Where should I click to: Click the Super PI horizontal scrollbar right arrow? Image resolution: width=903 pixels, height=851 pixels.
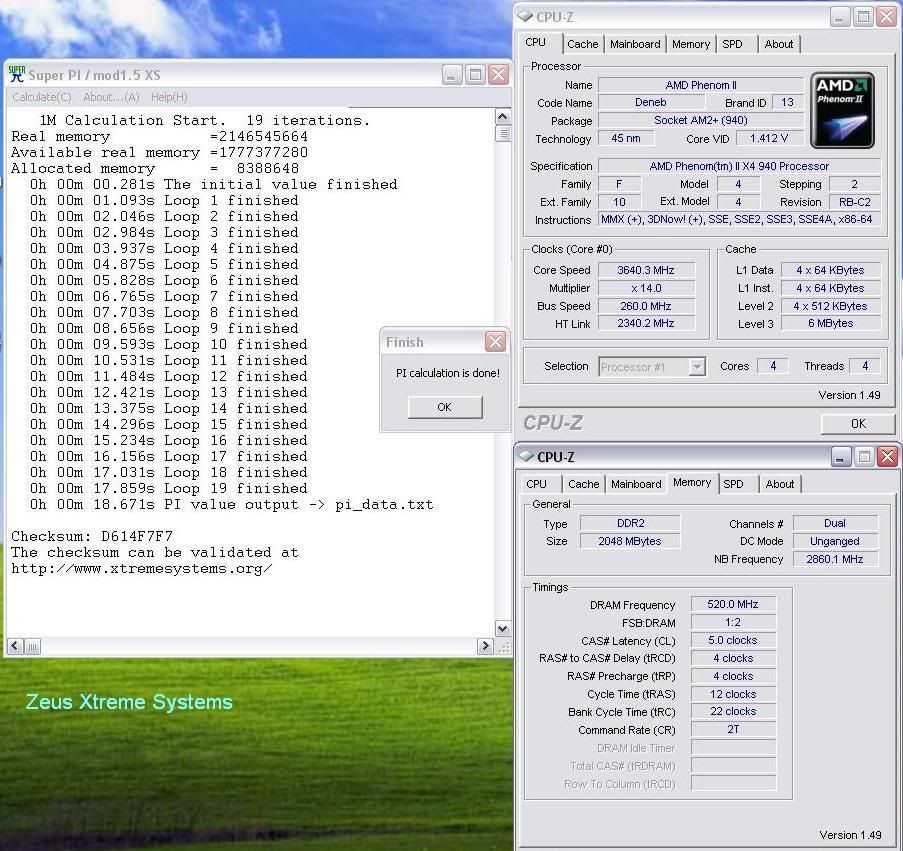485,646
